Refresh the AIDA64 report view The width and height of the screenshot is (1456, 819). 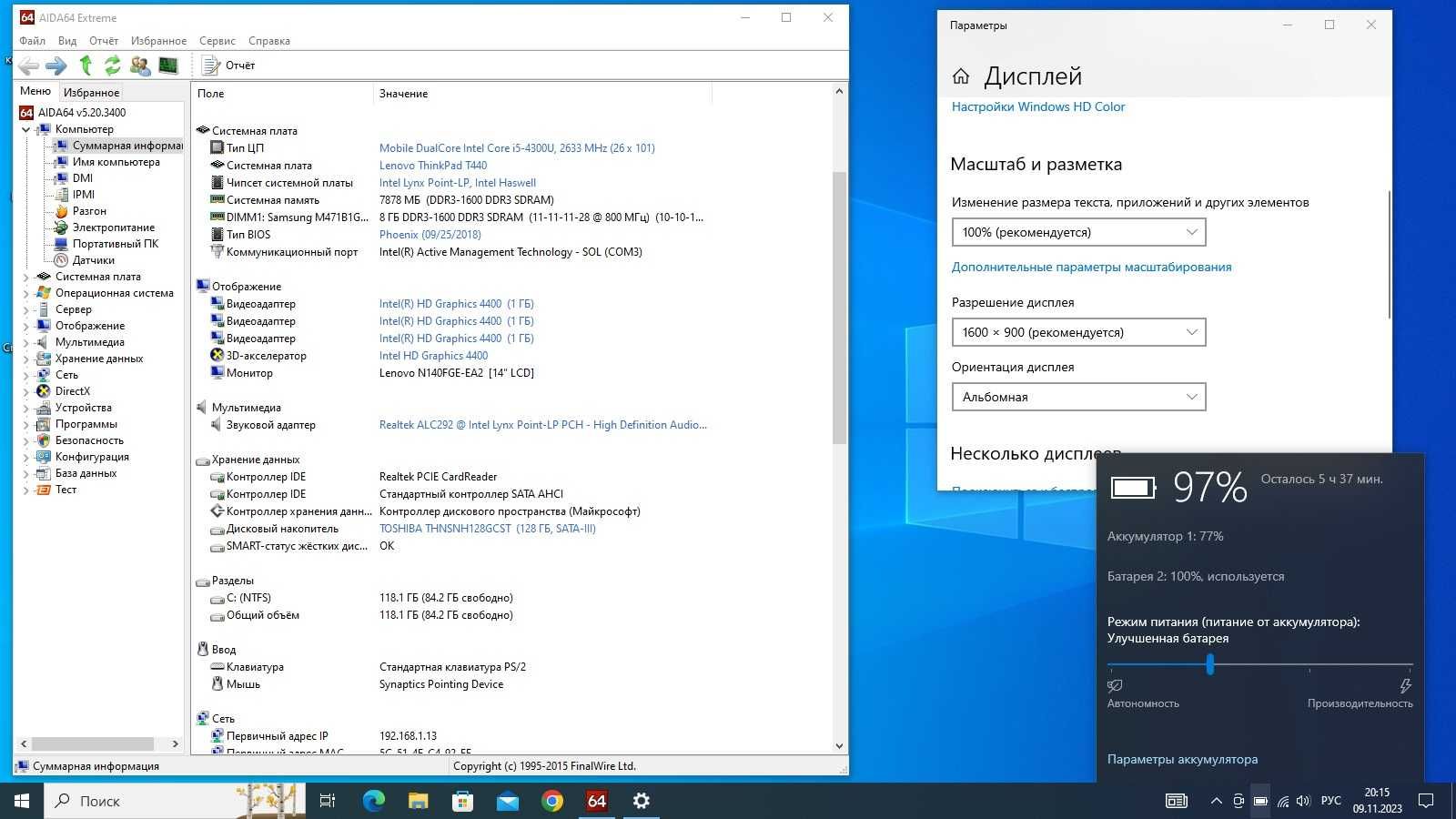coord(112,66)
